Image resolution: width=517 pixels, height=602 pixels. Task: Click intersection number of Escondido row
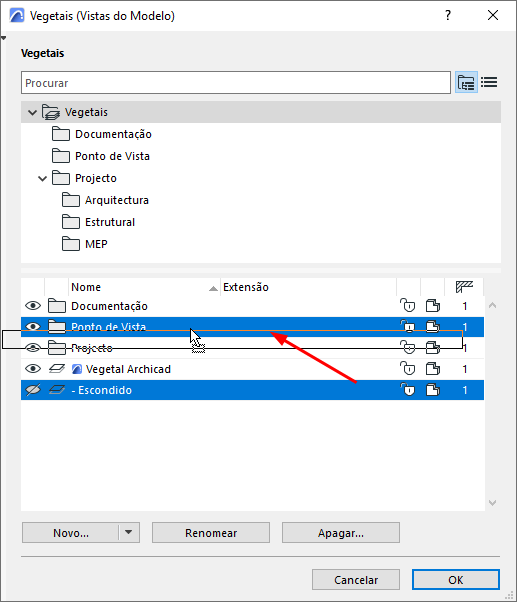point(465,390)
